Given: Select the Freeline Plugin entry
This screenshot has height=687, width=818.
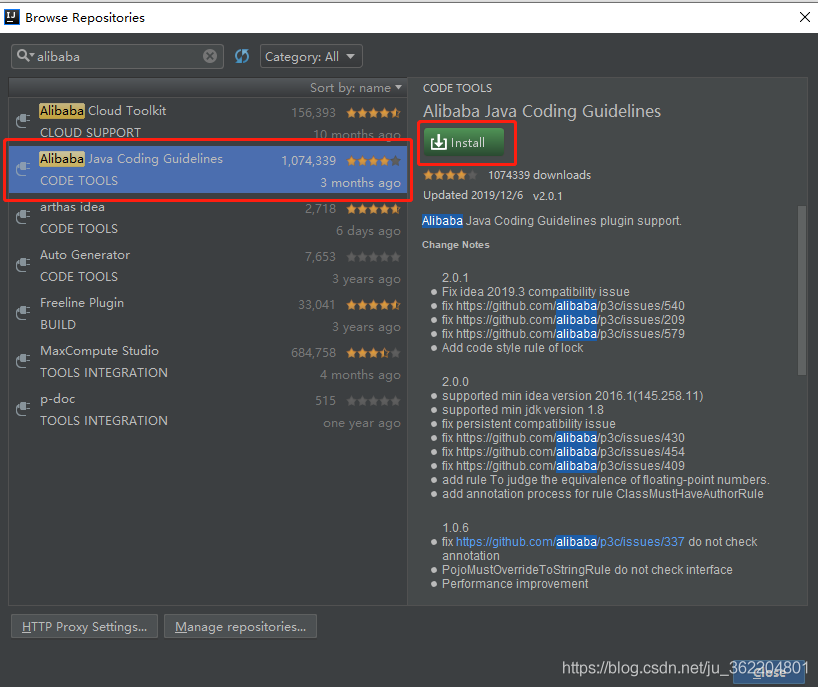Looking at the screenshot, I should click(x=208, y=313).
